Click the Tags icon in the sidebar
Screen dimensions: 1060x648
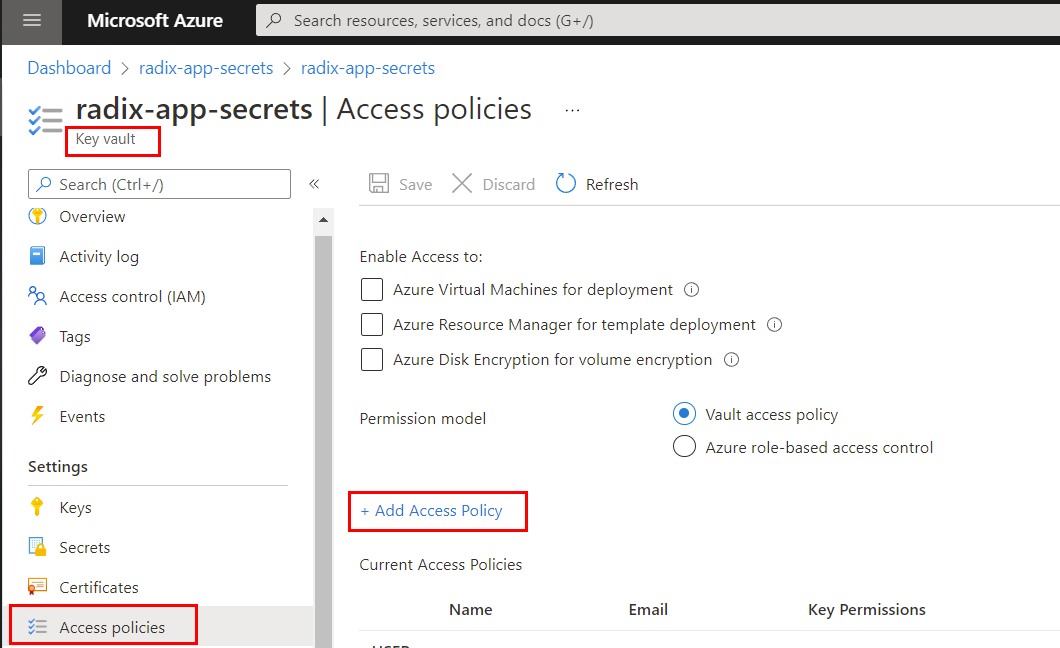[36, 336]
